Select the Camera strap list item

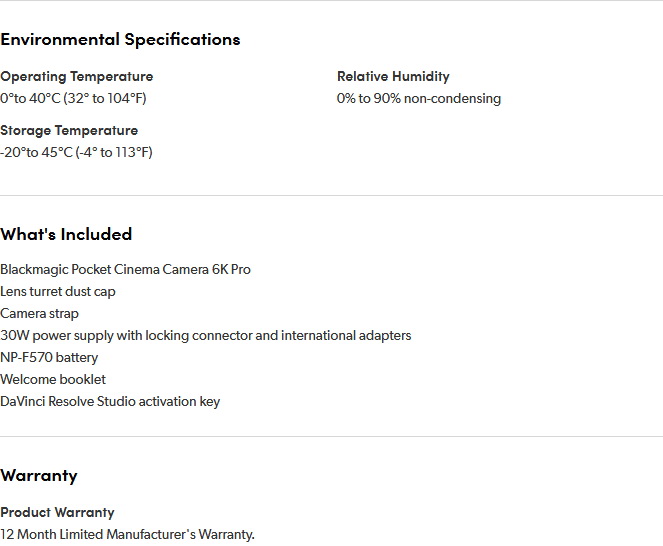39,313
